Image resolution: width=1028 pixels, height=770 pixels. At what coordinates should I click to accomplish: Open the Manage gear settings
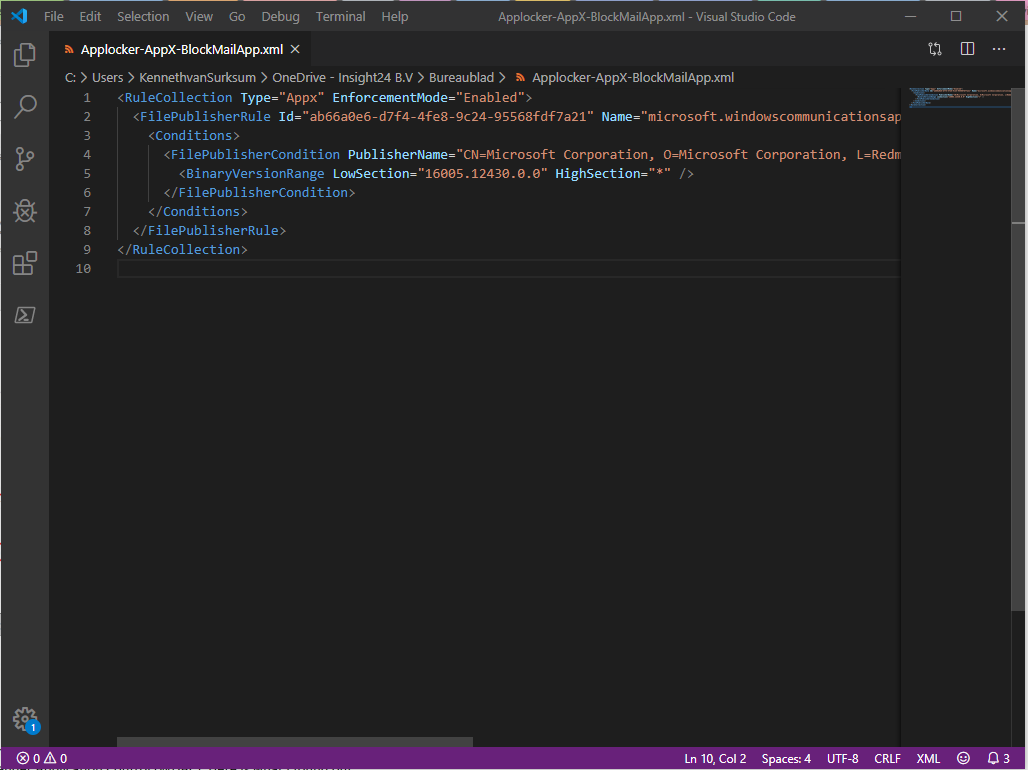25,719
